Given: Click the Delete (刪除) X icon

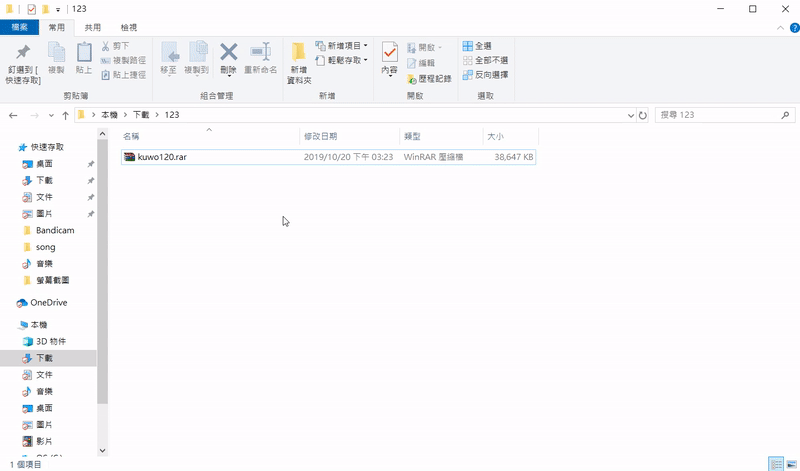Looking at the screenshot, I should click(229, 52).
